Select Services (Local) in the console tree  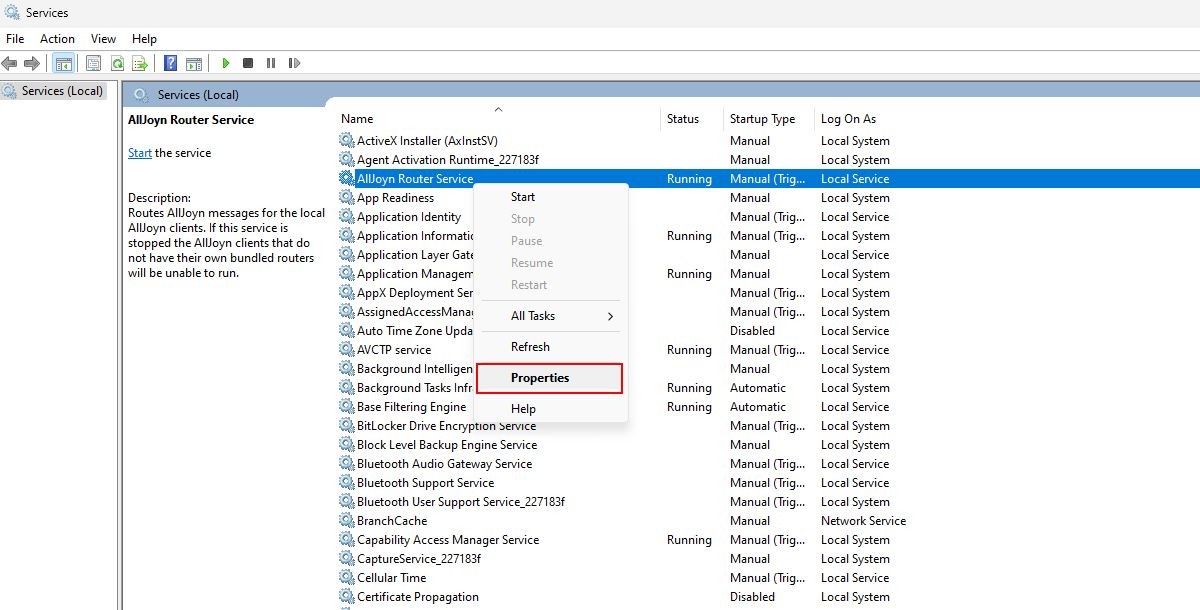click(x=53, y=91)
